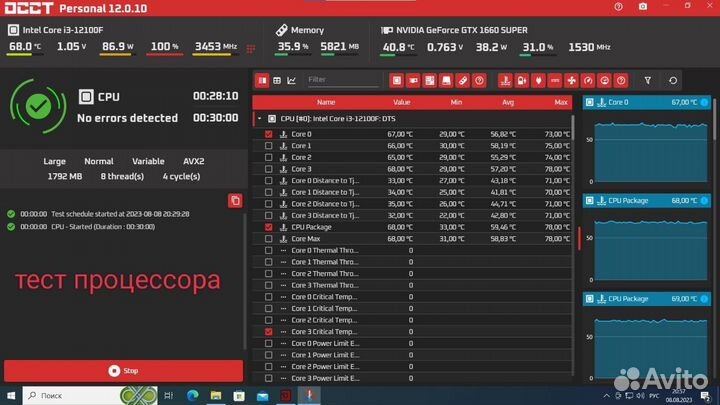Image resolution: width=720 pixels, height=405 pixels.
Task: Toggle unknown hardware filter question-mark icon
Action: coord(479,80)
